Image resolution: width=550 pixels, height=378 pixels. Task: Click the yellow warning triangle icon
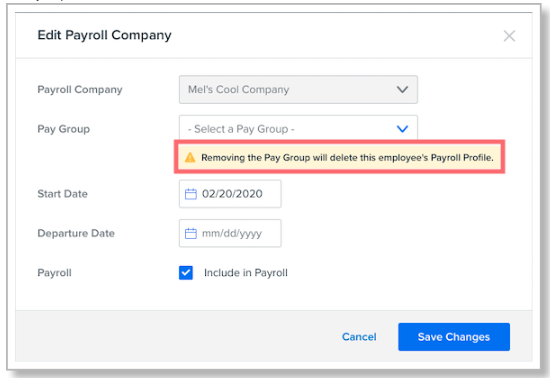coord(190,158)
